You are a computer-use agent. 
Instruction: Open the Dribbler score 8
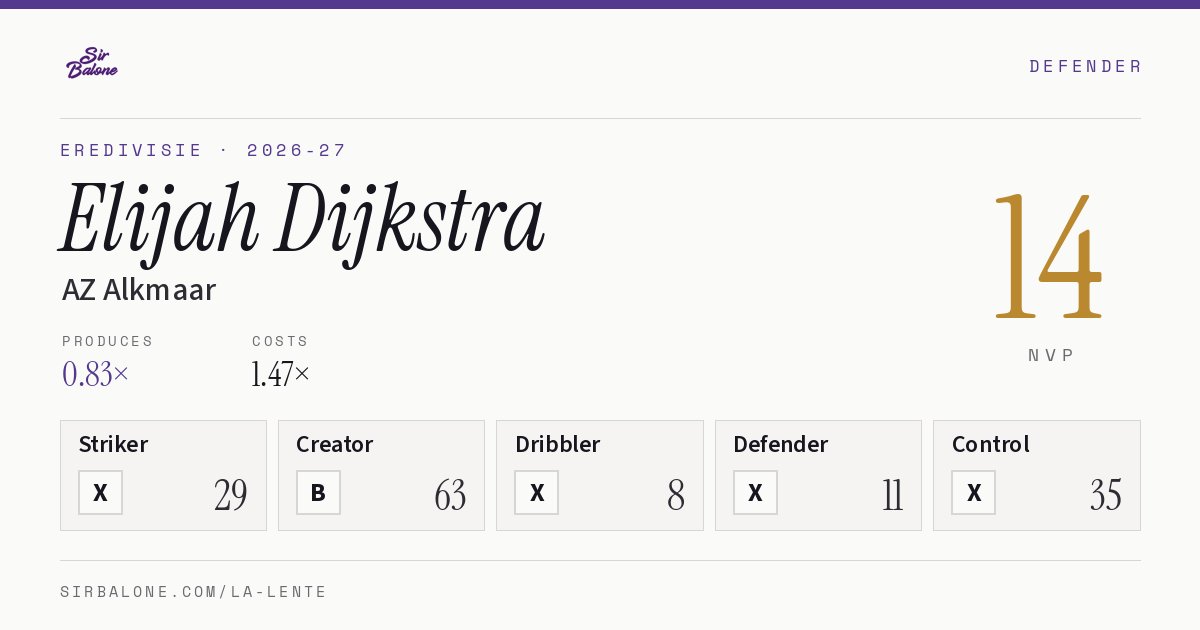click(676, 495)
